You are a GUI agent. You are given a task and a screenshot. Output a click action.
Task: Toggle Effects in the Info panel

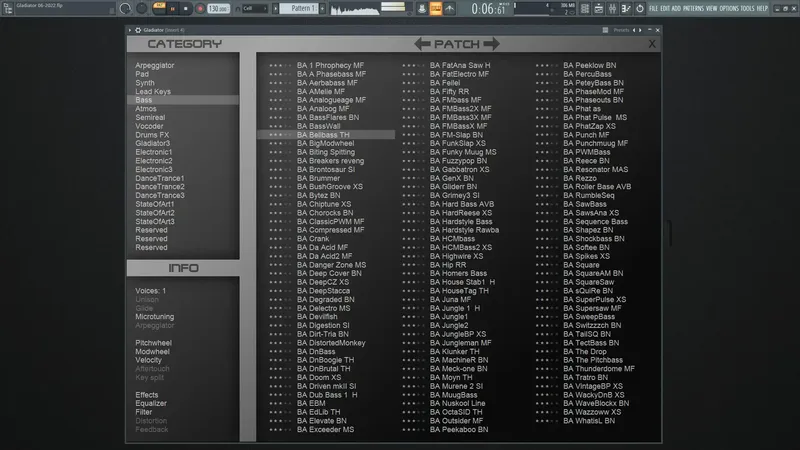146,395
